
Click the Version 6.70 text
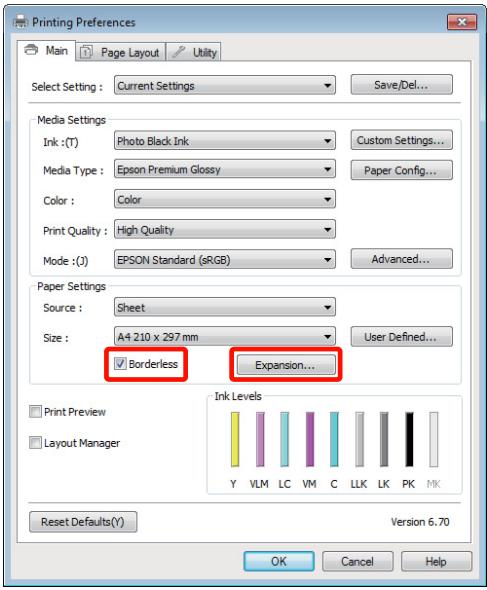[x=420, y=522]
